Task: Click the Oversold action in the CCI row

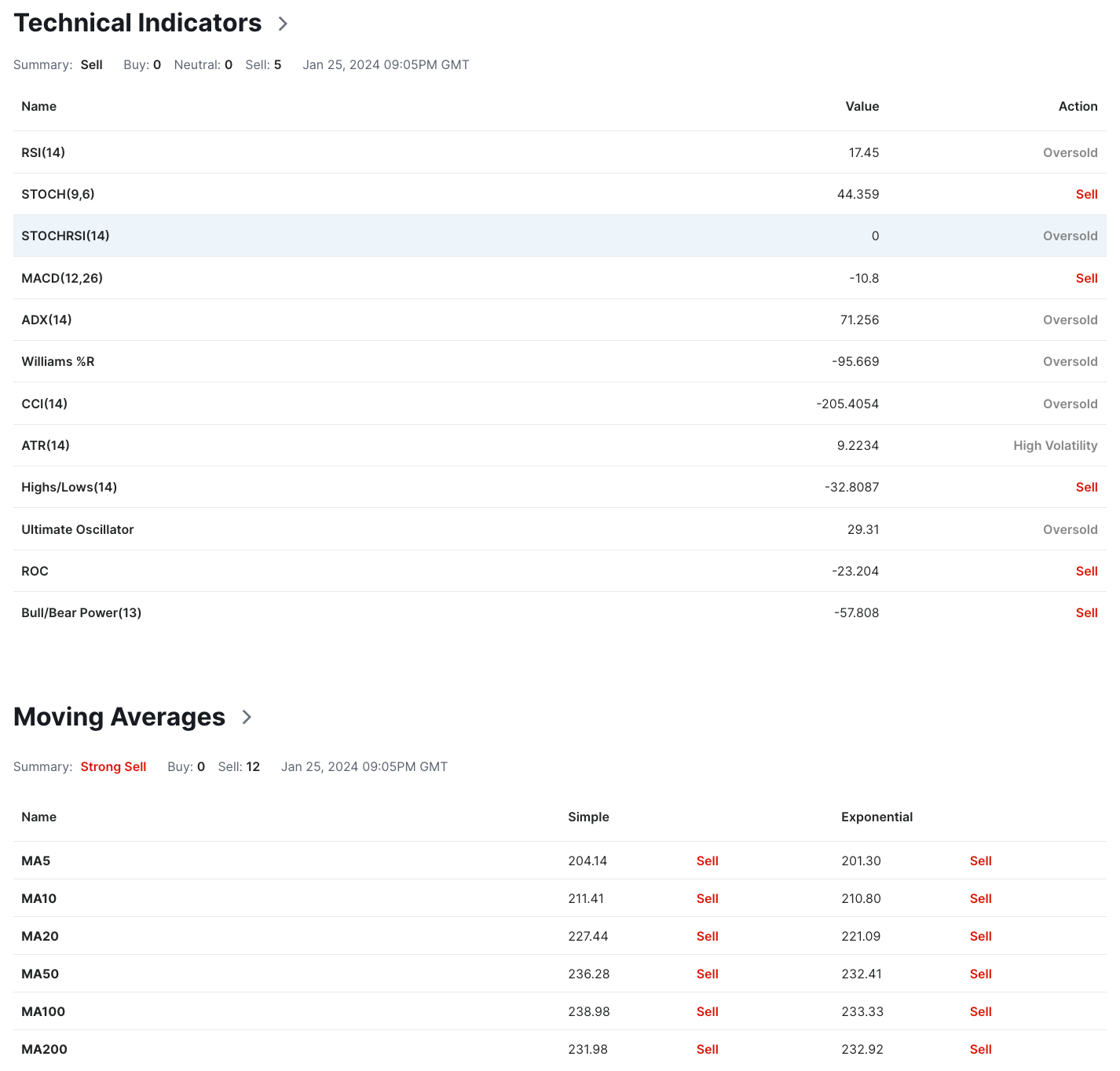Action: point(1071,404)
